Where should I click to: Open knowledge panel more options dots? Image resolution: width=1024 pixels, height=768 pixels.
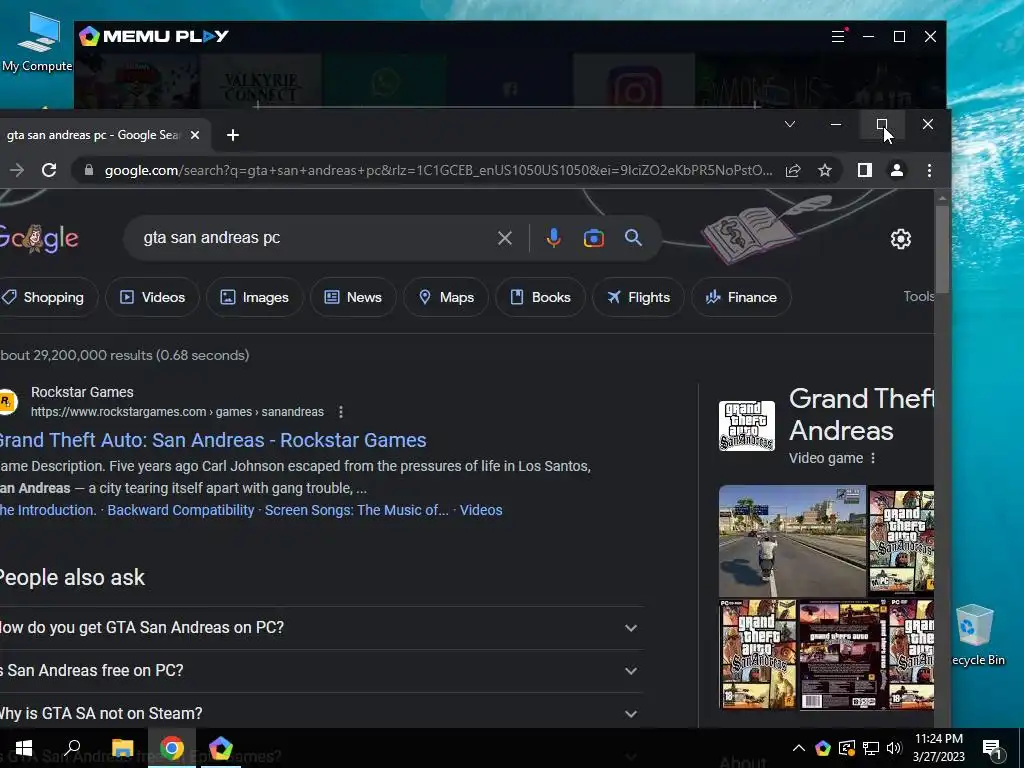pyautogui.click(x=873, y=458)
